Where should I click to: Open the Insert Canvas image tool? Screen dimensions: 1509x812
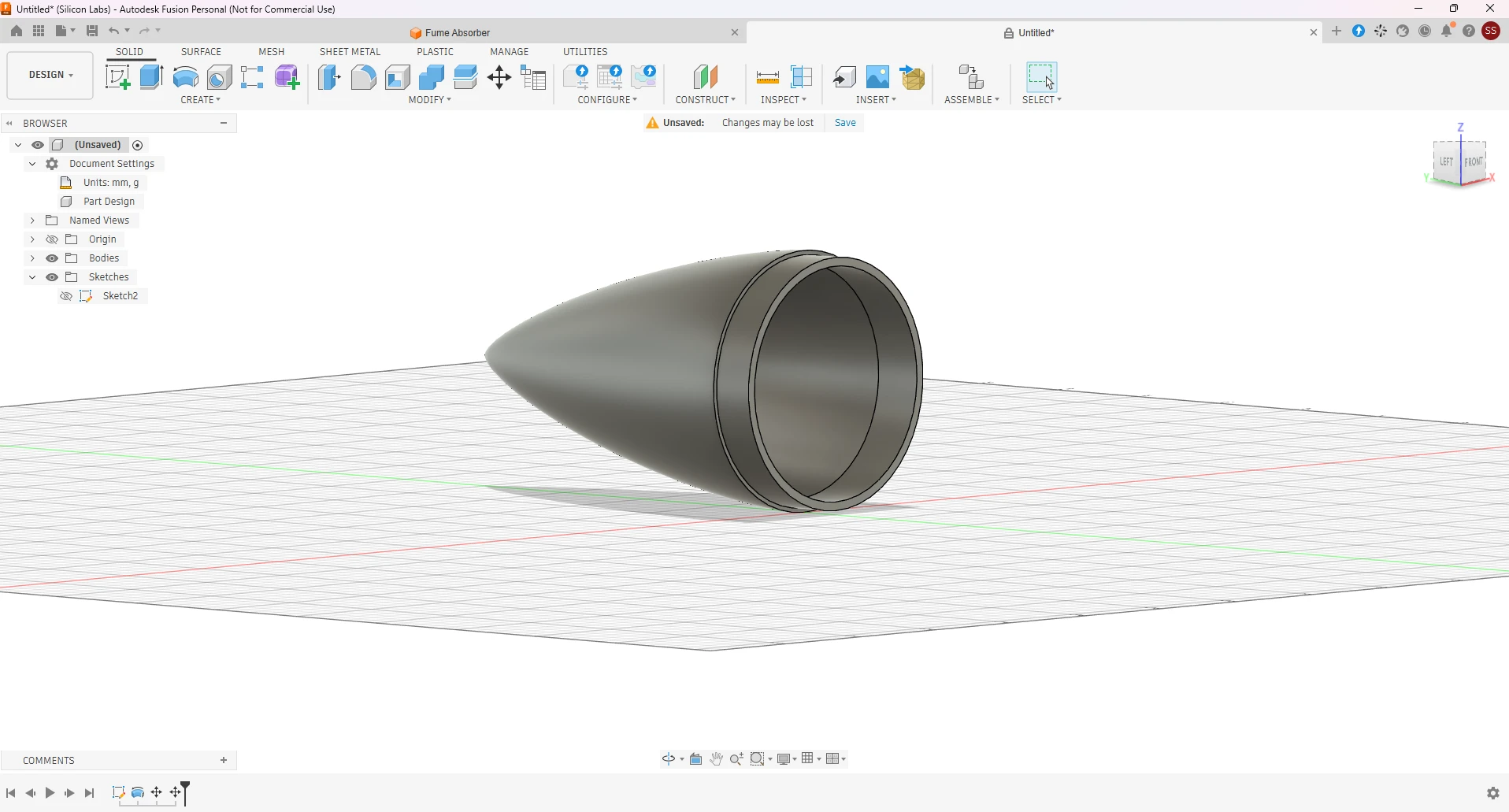878,77
